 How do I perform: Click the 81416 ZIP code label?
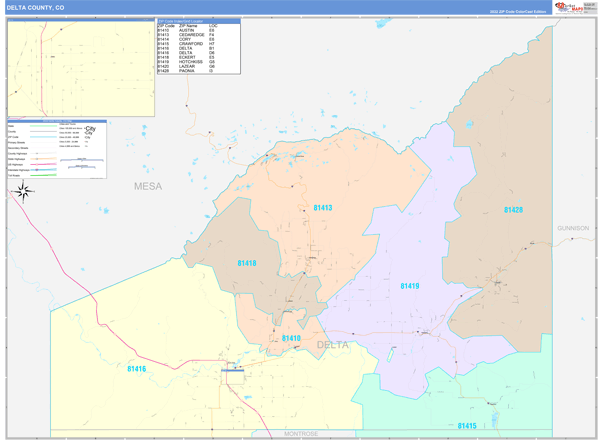[137, 369]
